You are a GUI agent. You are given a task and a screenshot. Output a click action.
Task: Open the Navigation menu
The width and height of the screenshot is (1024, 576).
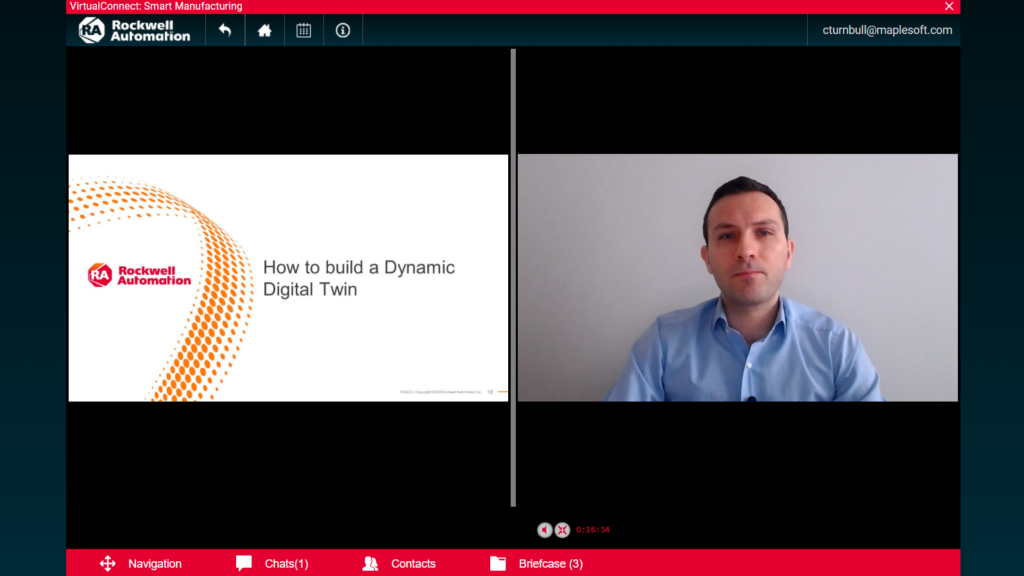(x=140, y=564)
